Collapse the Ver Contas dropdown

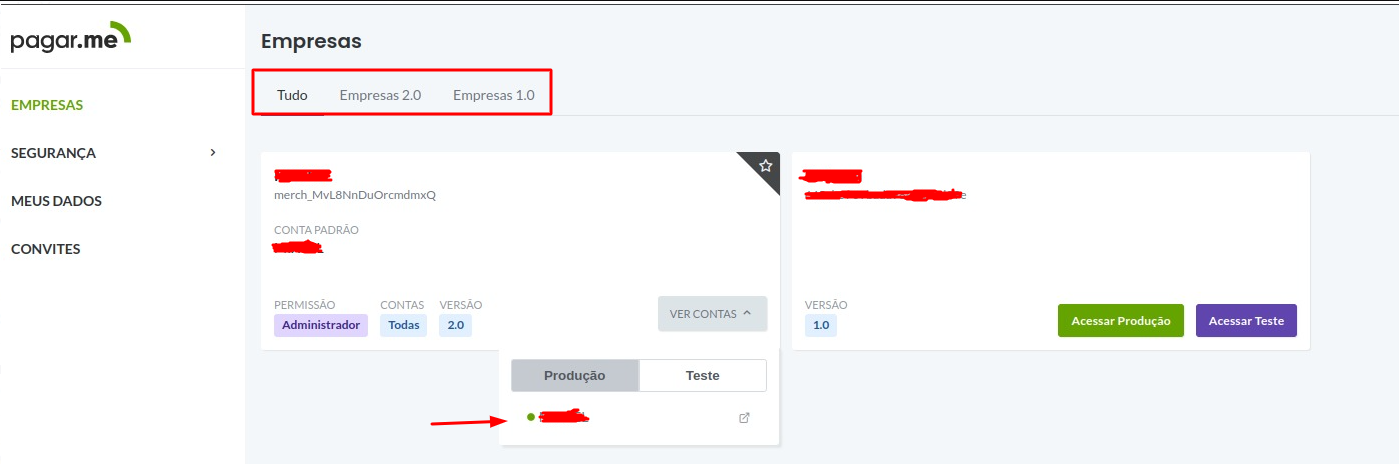pyautogui.click(x=712, y=314)
